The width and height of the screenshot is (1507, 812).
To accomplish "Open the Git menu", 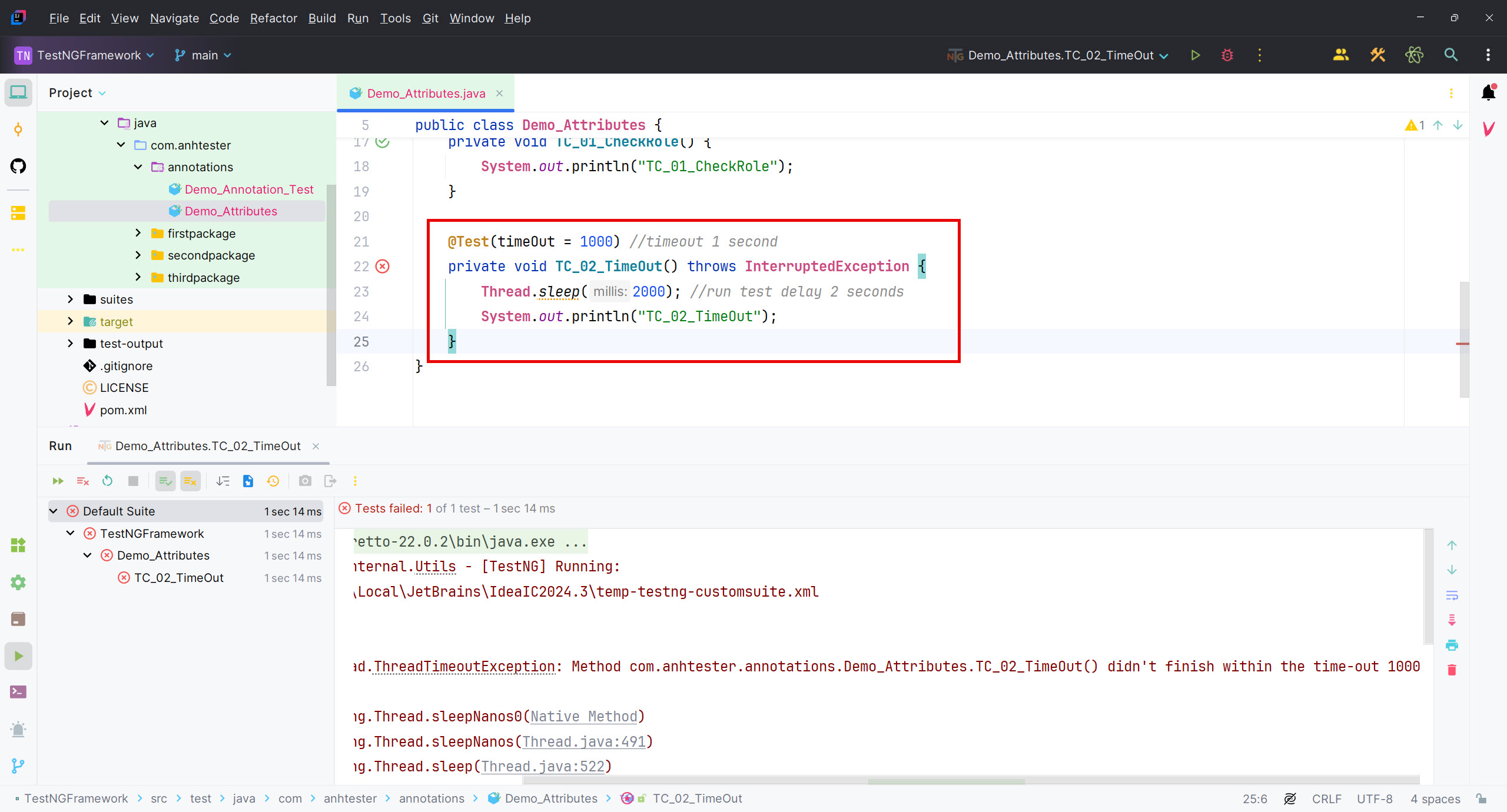I will click(430, 18).
